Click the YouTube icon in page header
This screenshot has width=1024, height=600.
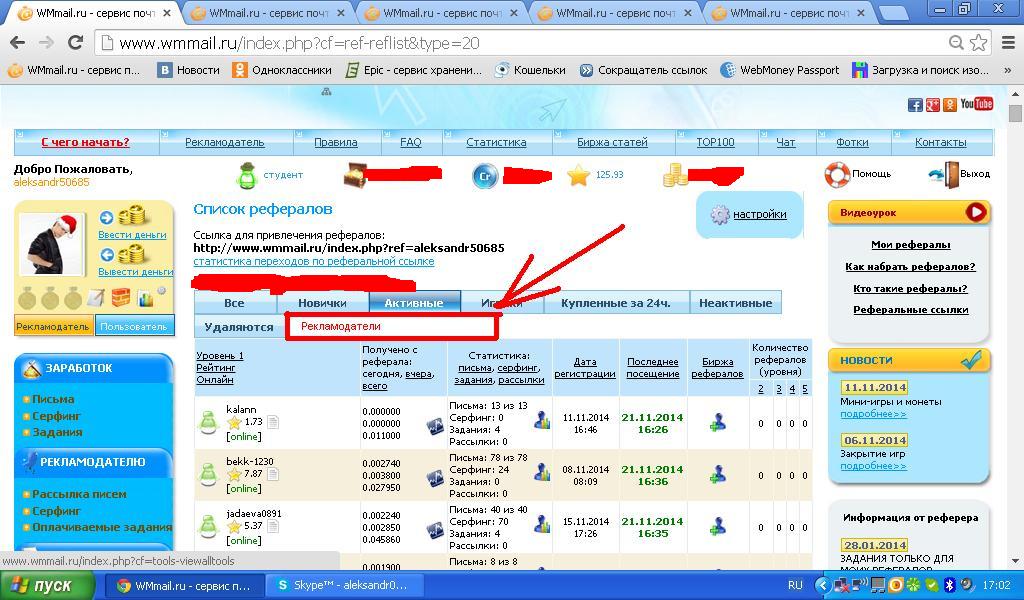click(x=976, y=104)
